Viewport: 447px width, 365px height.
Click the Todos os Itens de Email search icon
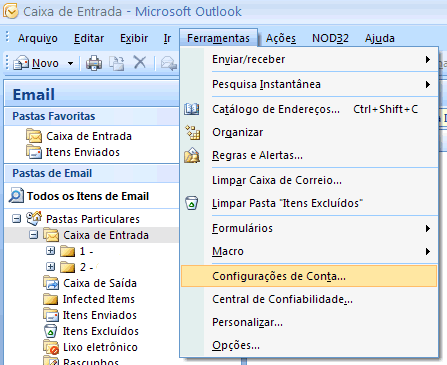[x=16, y=196]
